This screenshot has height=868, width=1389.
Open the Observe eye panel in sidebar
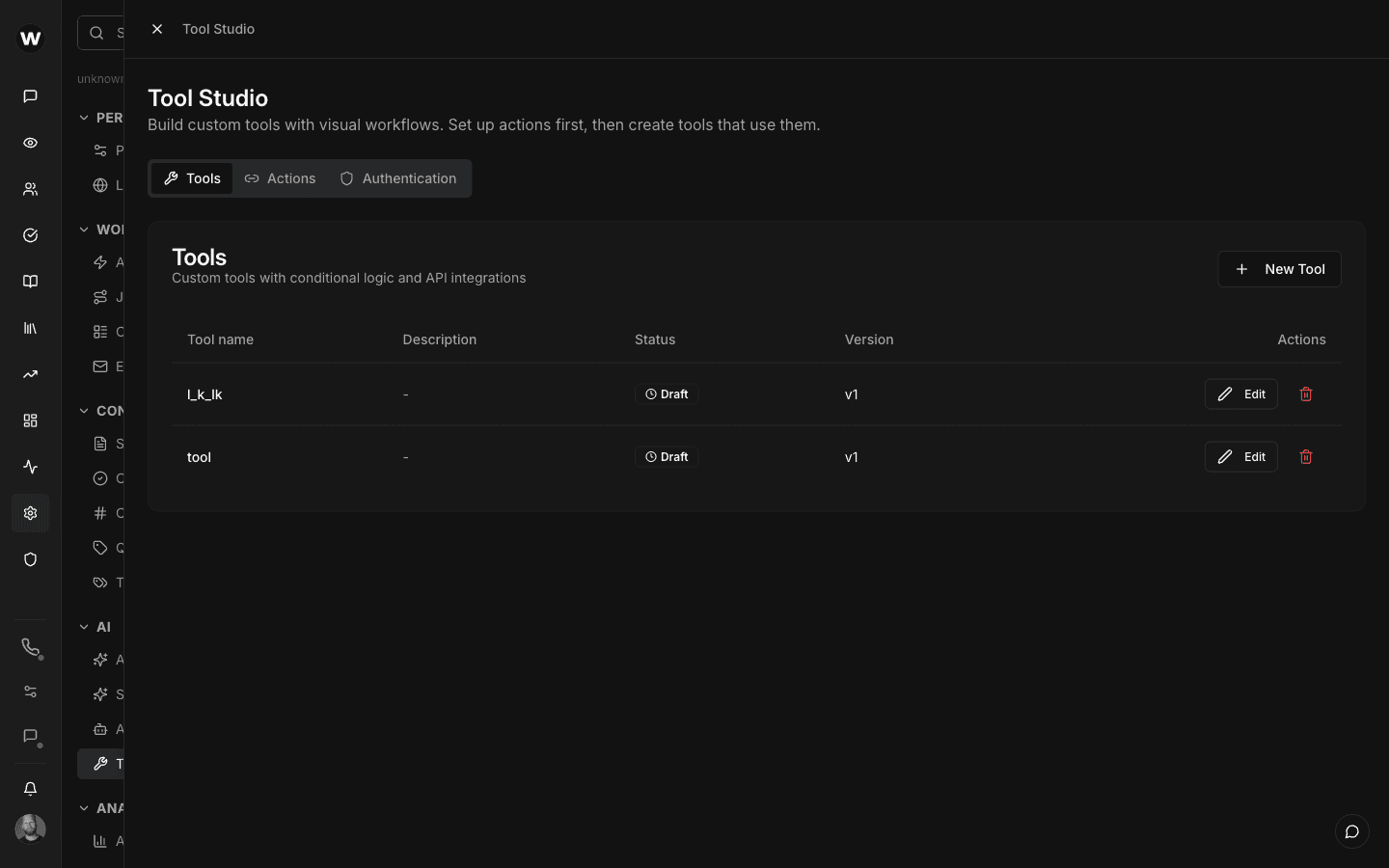click(x=30, y=143)
